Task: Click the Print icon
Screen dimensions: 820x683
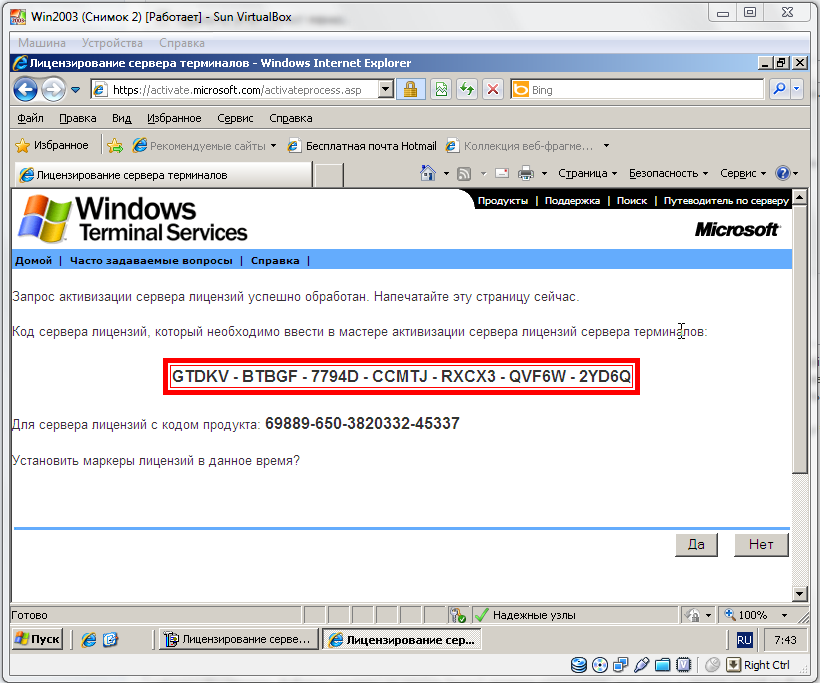Action: click(526, 173)
